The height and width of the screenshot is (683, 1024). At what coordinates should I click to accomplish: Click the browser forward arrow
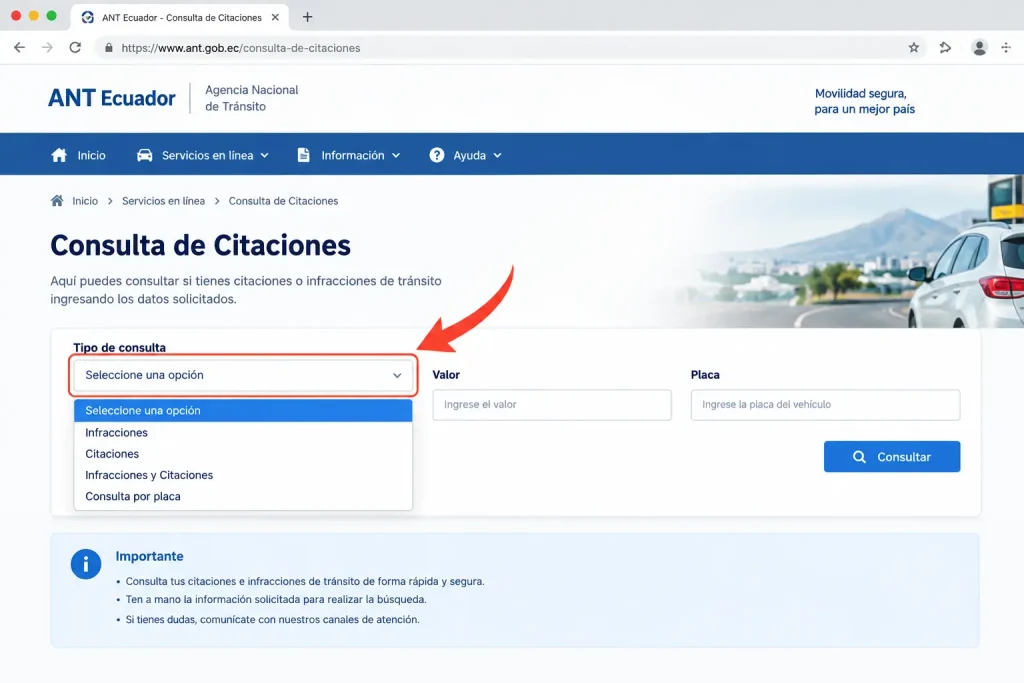47,48
